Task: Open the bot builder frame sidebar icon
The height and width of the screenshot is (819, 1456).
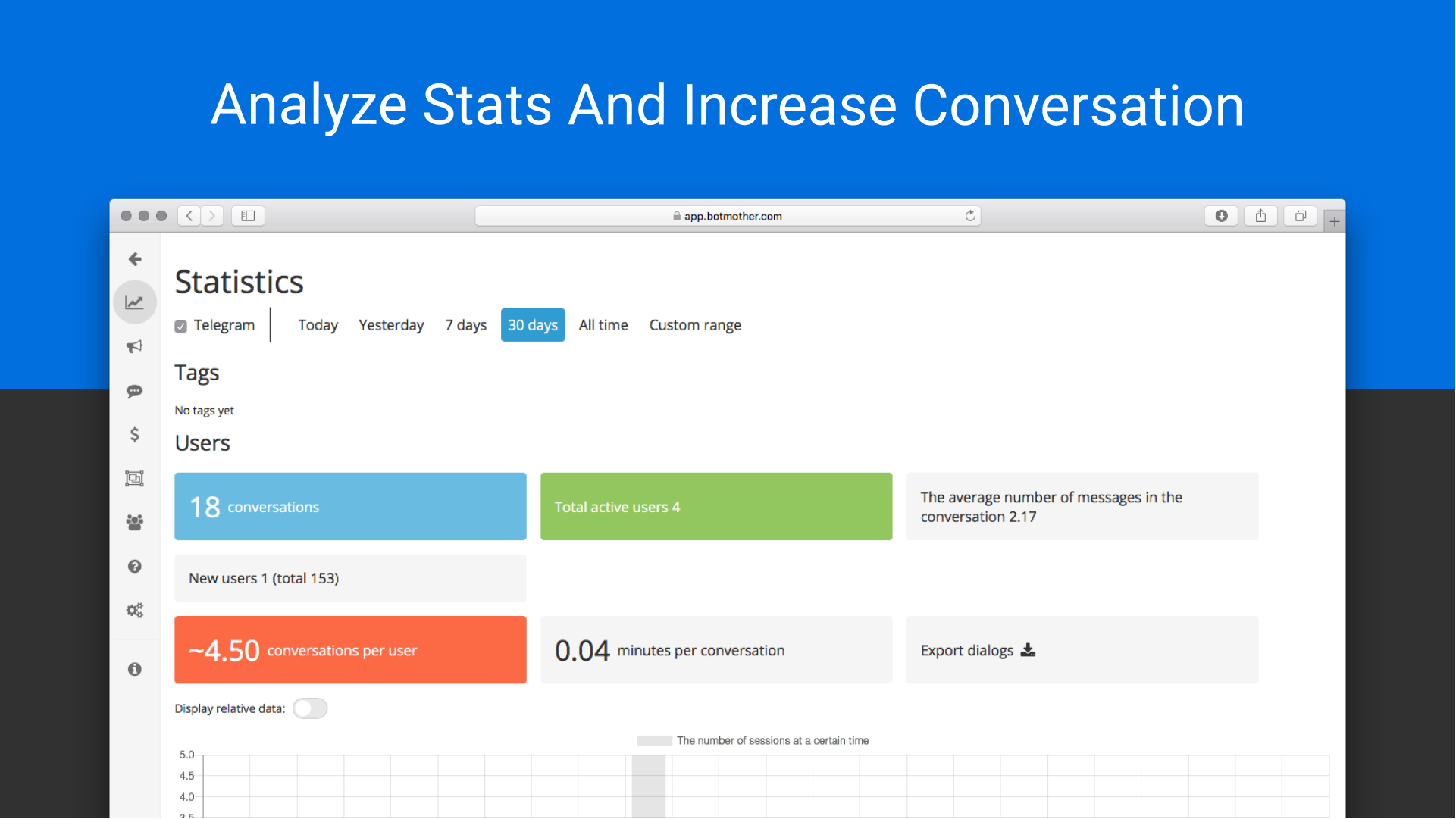Action: pos(135,478)
